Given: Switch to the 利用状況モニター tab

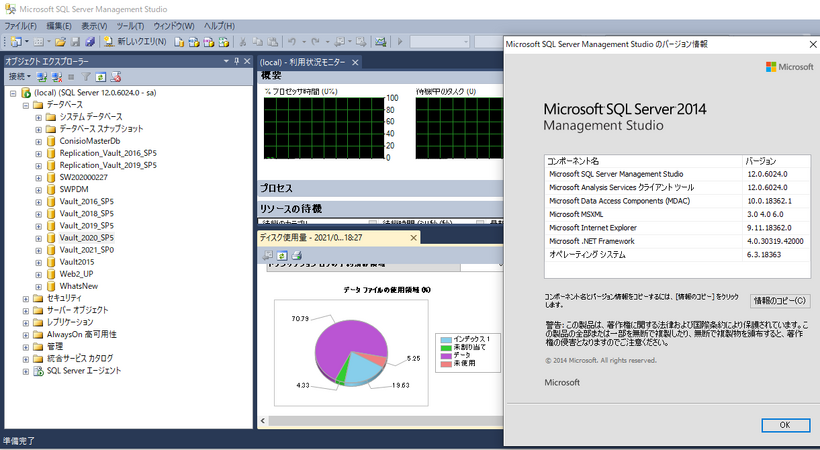Looking at the screenshot, I should tap(306, 63).
